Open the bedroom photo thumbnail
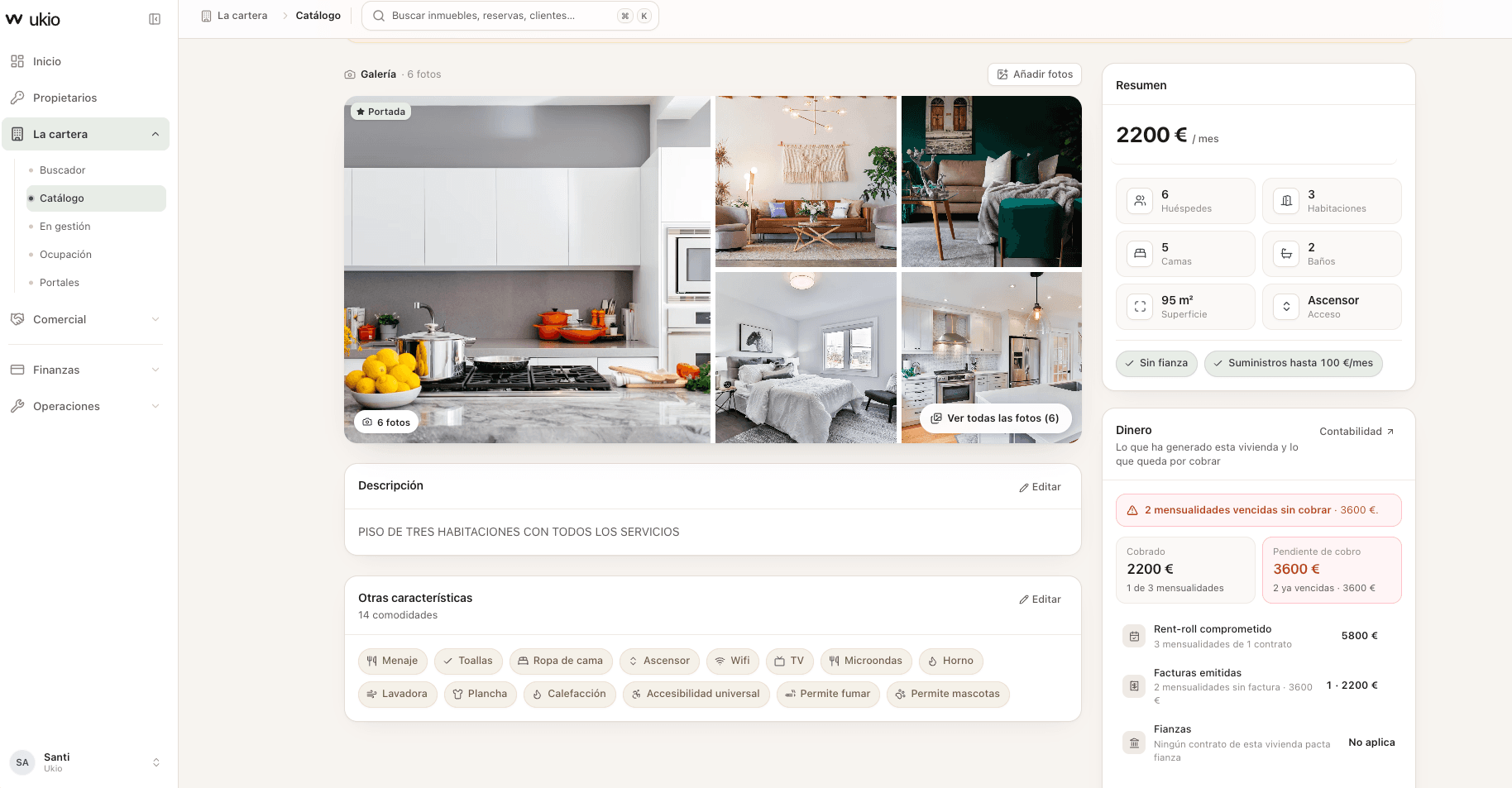The width and height of the screenshot is (1512, 788). 806,357
